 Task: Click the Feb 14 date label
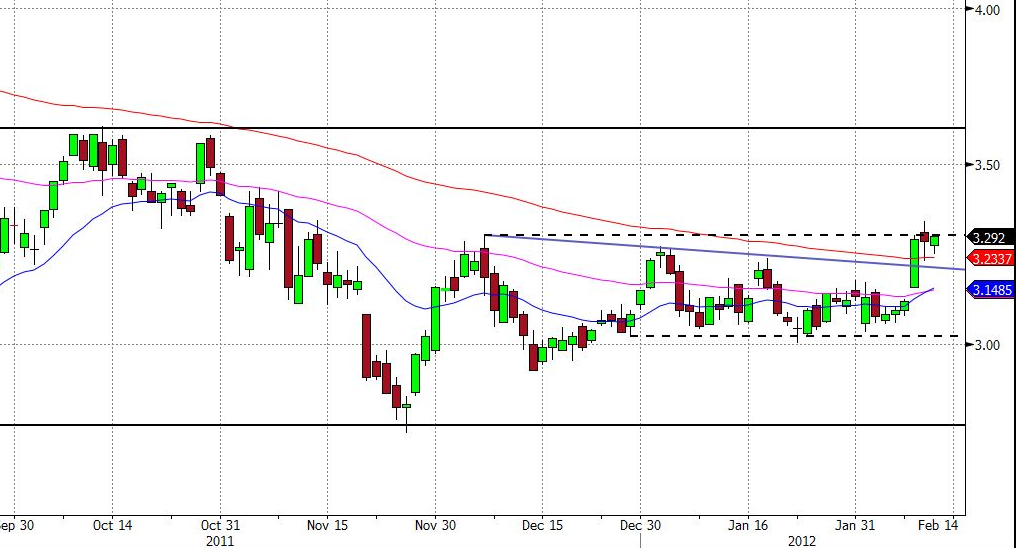coord(938,525)
